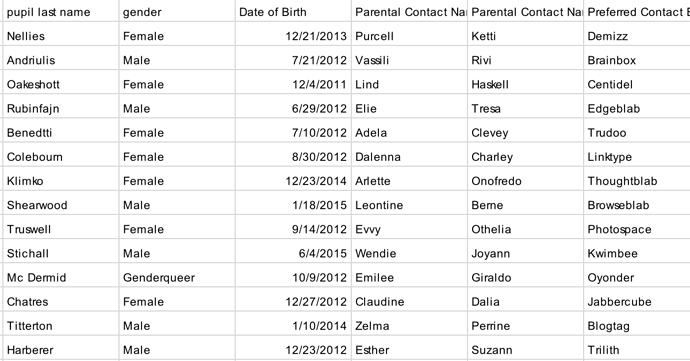
Task: Select the 'Date of Birth' header cell
Action: pos(293,12)
